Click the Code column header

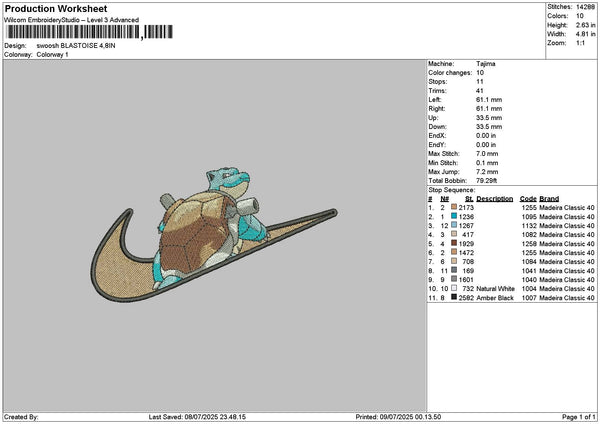click(528, 198)
